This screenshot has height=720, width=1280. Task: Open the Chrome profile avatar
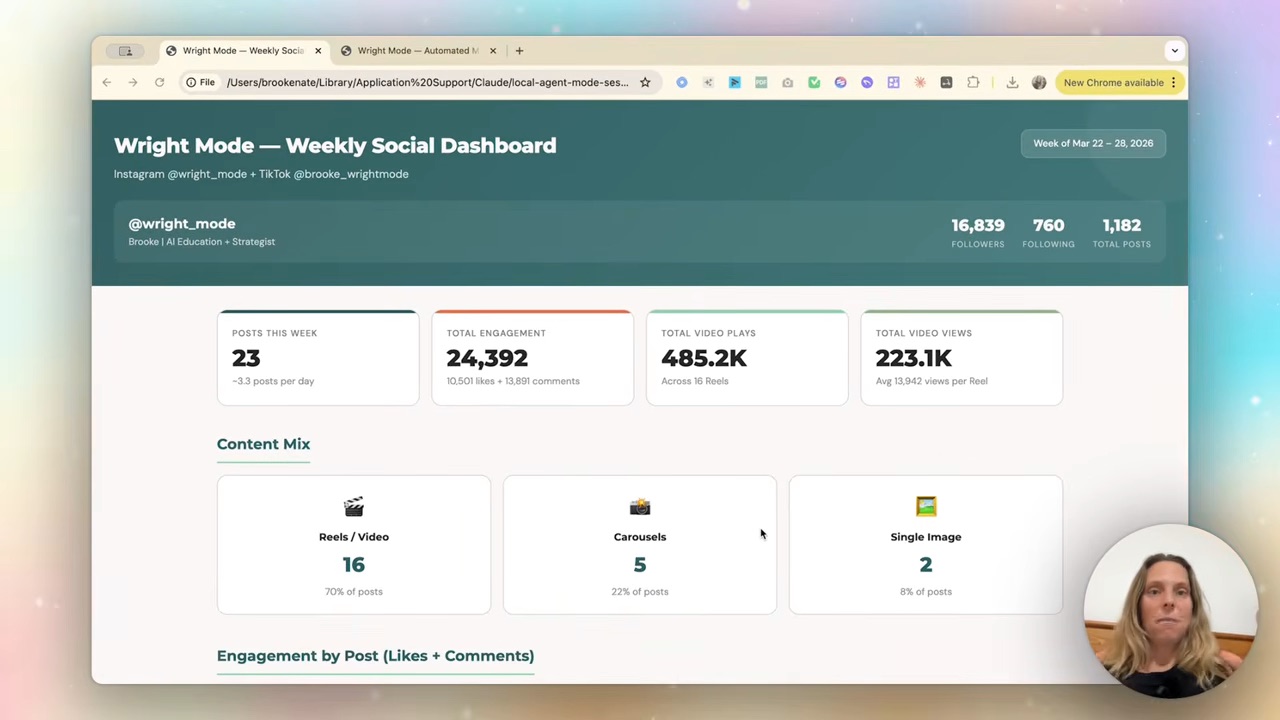point(1039,82)
